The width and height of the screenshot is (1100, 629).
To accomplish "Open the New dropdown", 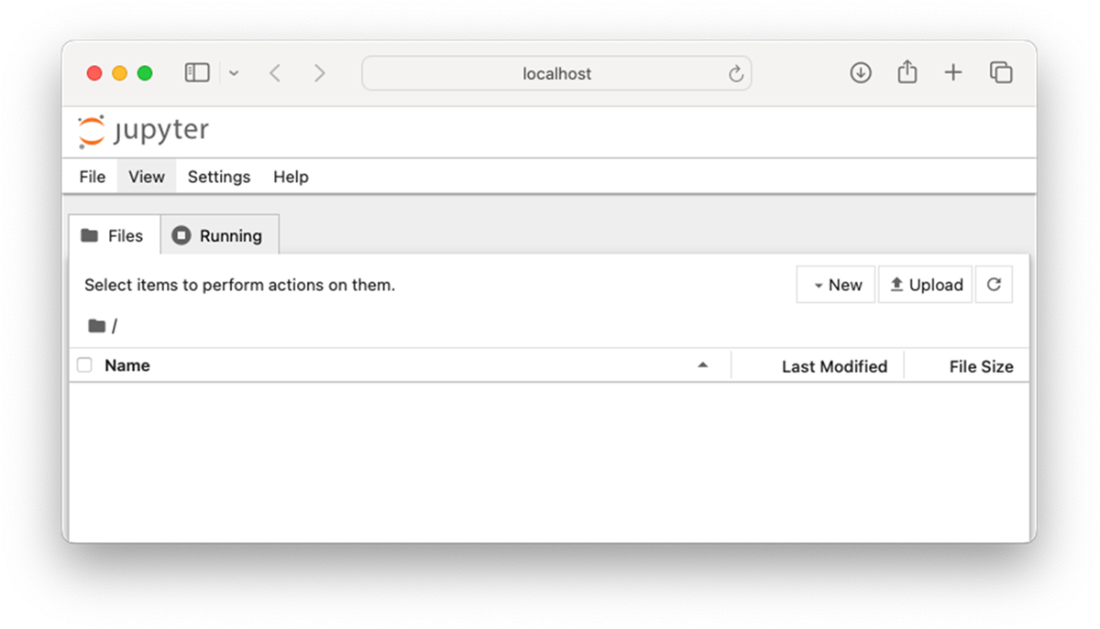I will (x=836, y=285).
